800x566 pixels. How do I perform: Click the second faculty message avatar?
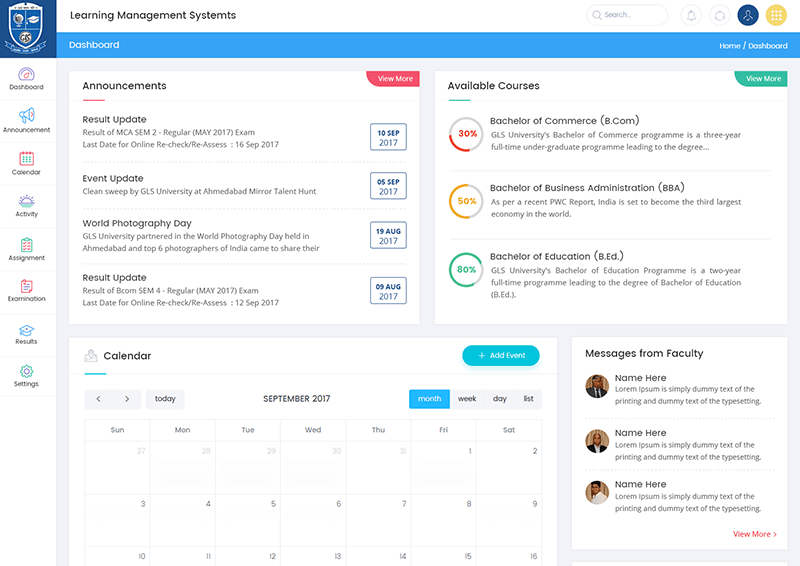pyautogui.click(x=597, y=441)
